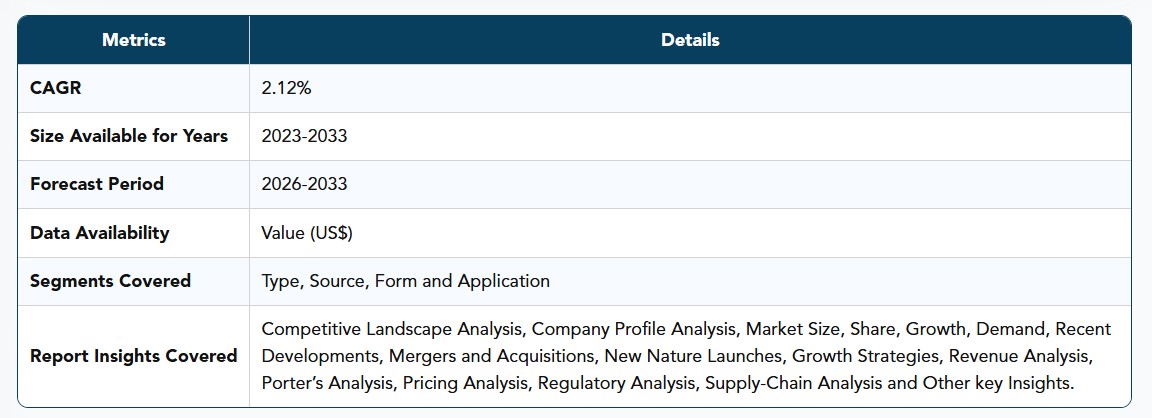The image size is (1152, 418).
Task: Click the Metrics column header
Action: [134, 40]
